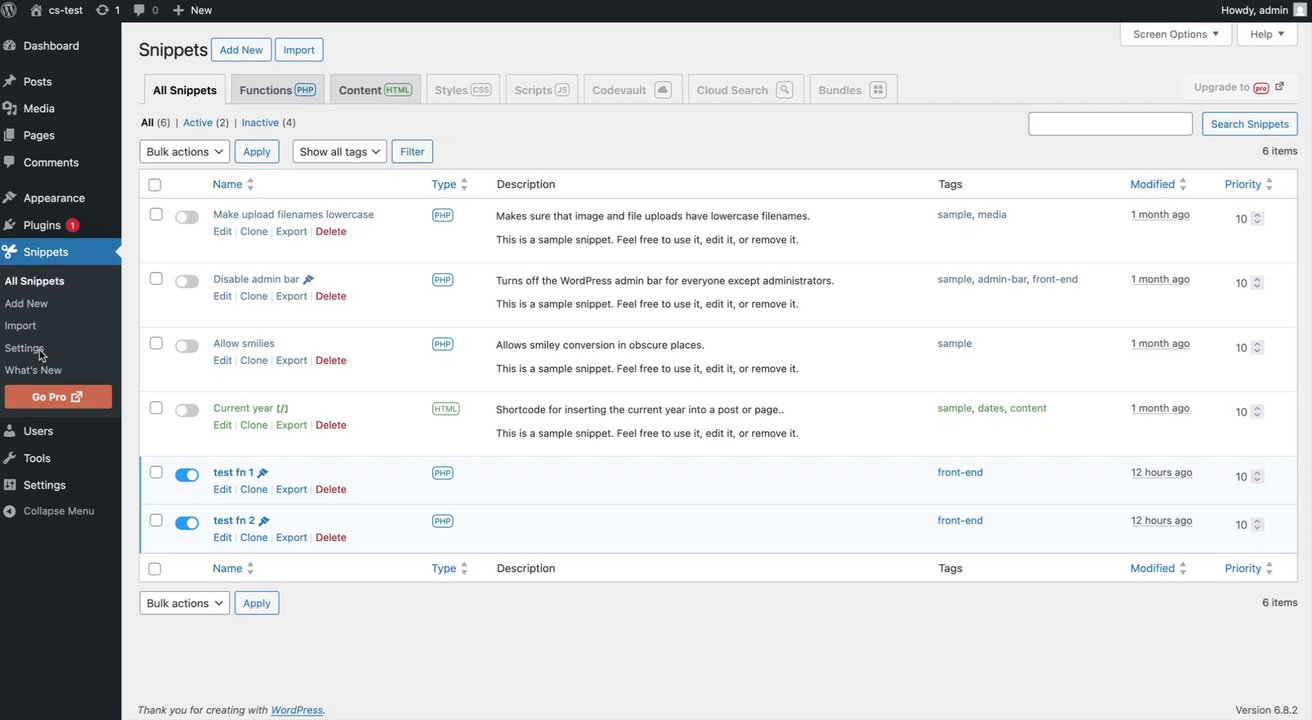Visit the cs-test site home icon
1312x720 pixels.
tap(37, 10)
